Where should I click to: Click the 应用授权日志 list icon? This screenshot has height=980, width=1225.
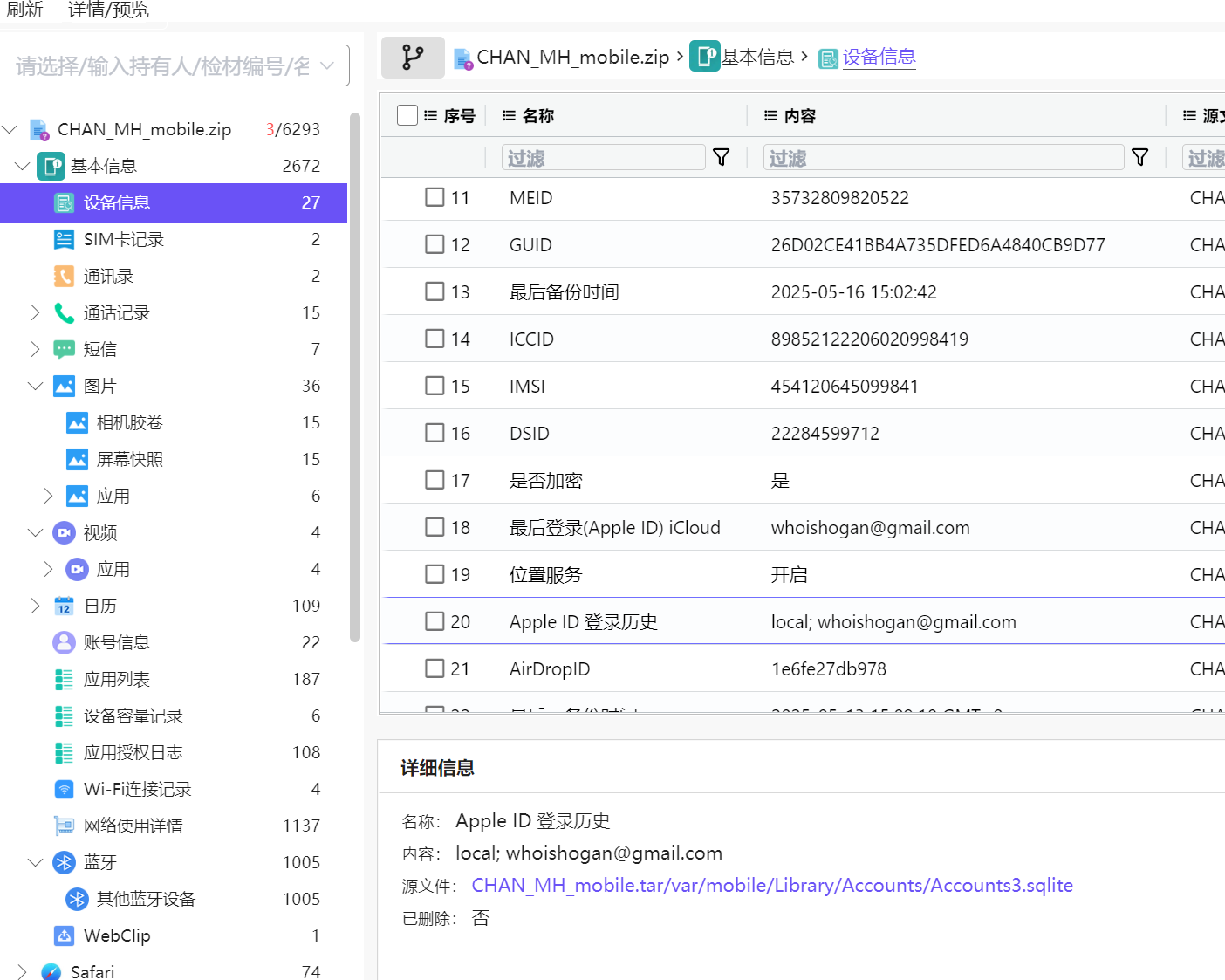tap(65, 752)
